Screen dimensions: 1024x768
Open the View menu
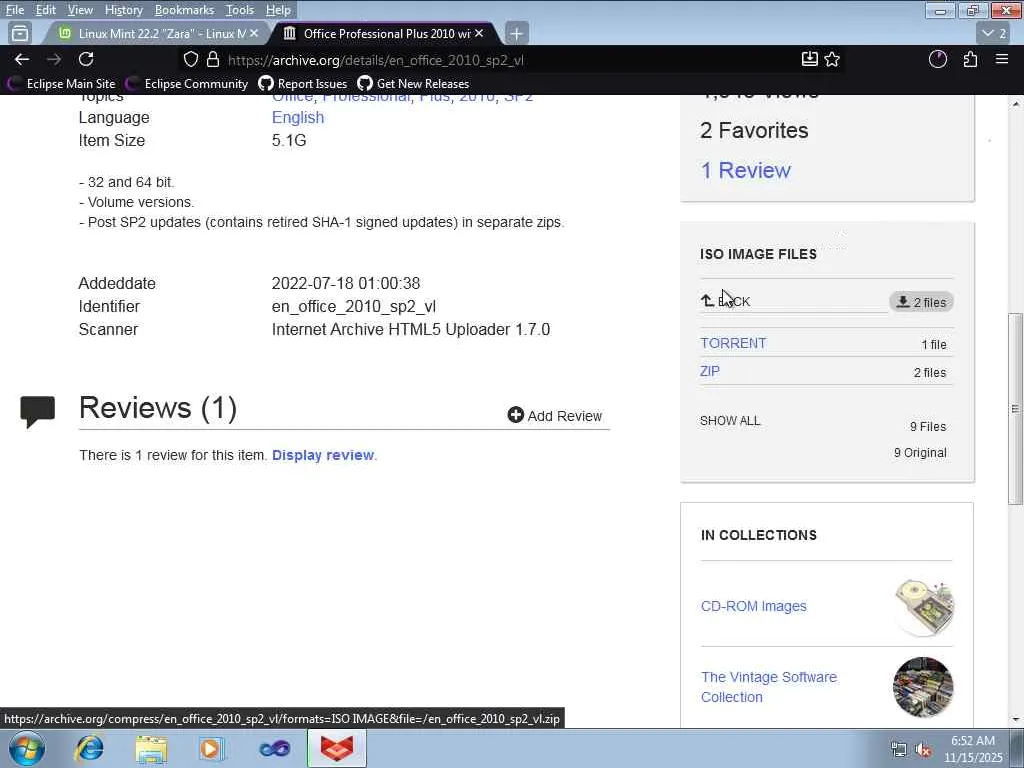80,10
